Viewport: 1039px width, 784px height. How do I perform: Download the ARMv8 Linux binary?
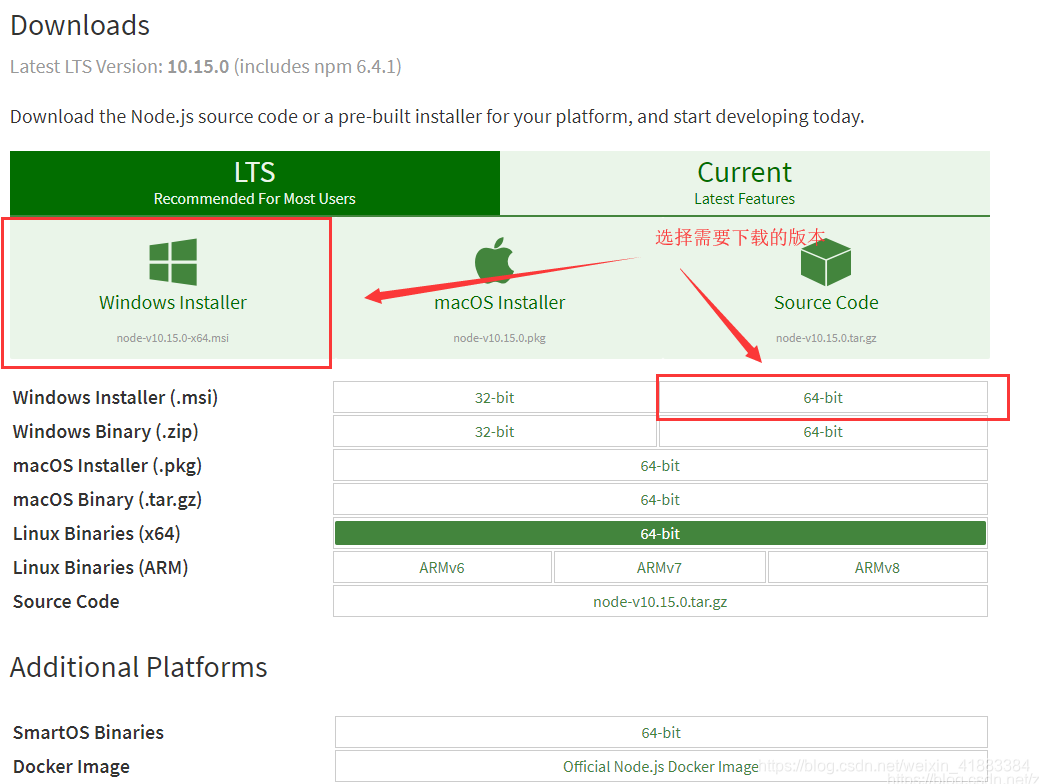(877, 566)
